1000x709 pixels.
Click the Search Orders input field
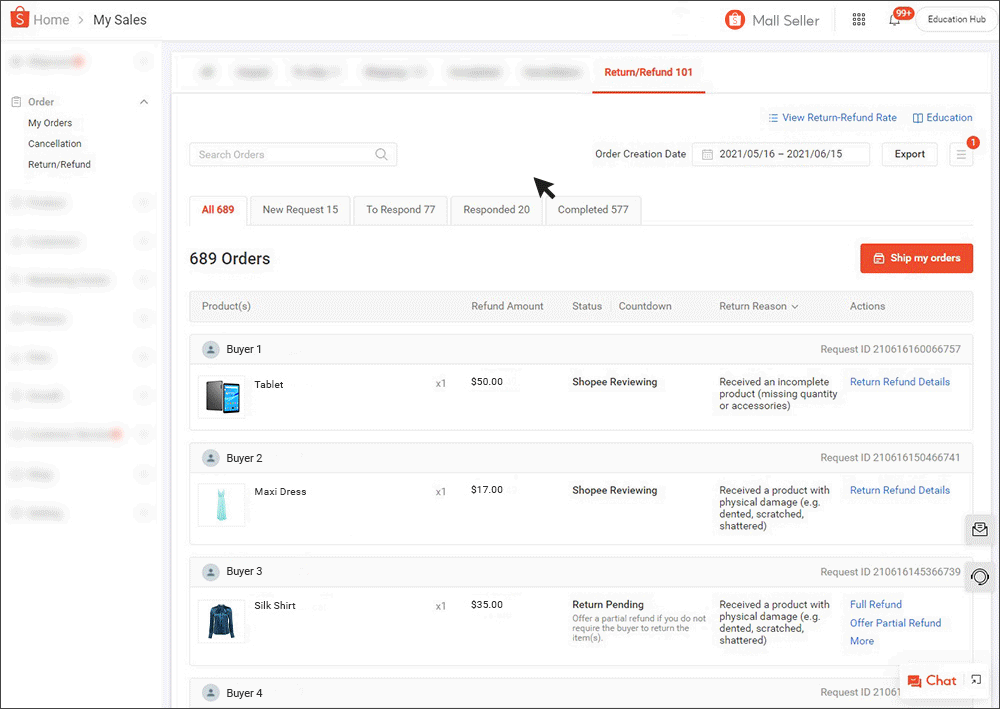point(282,155)
